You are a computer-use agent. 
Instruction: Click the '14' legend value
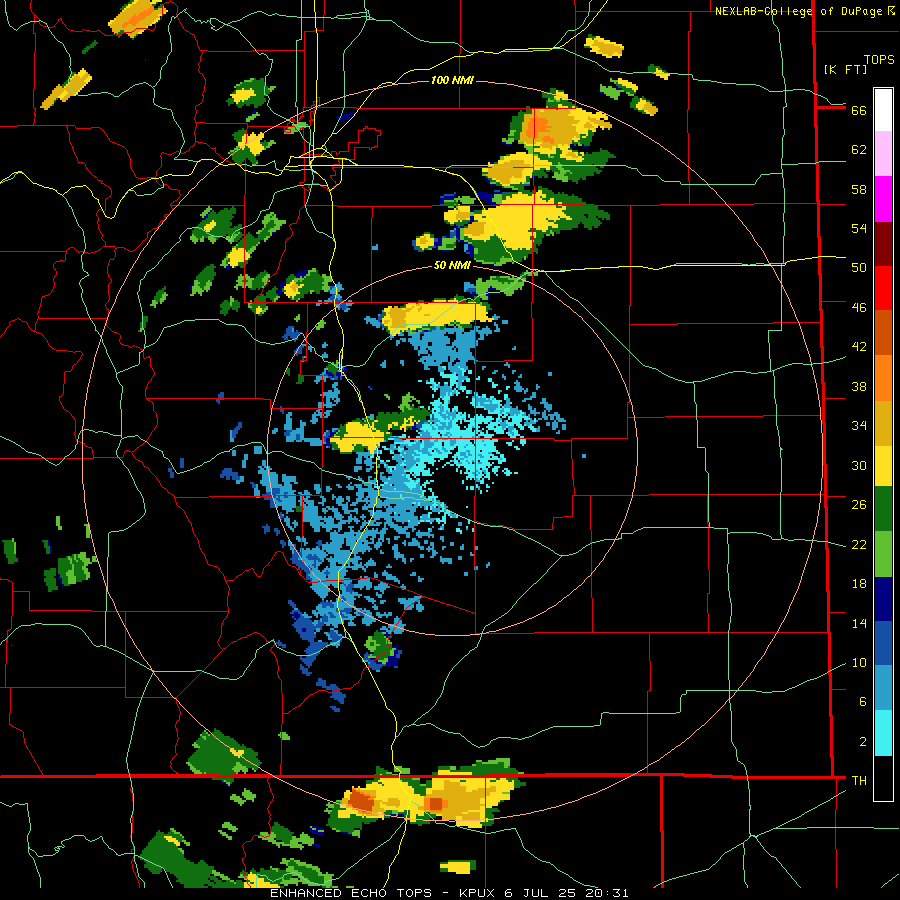click(x=859, y=623)
